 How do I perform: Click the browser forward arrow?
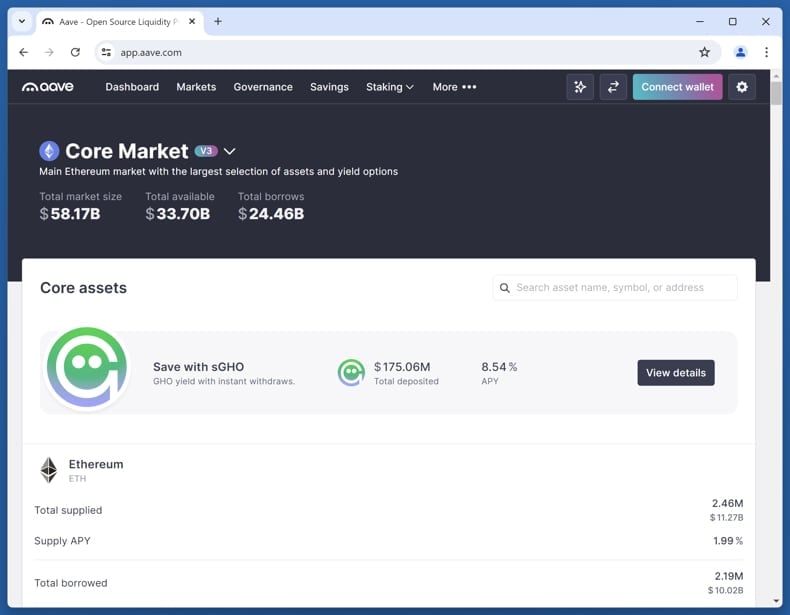tap(49, 52)
